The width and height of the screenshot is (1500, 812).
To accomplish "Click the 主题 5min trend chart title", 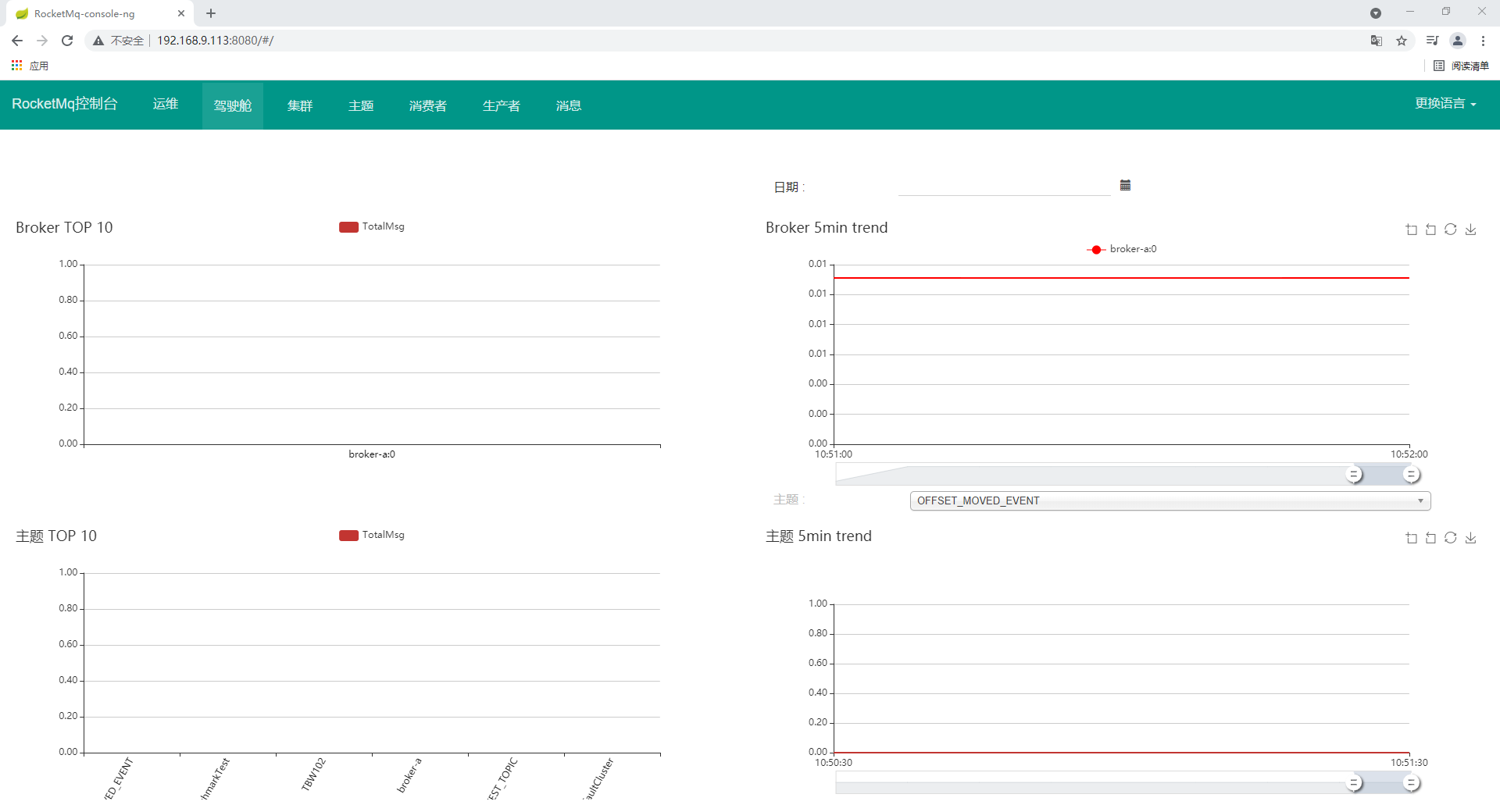I will [x=819, y=536].
